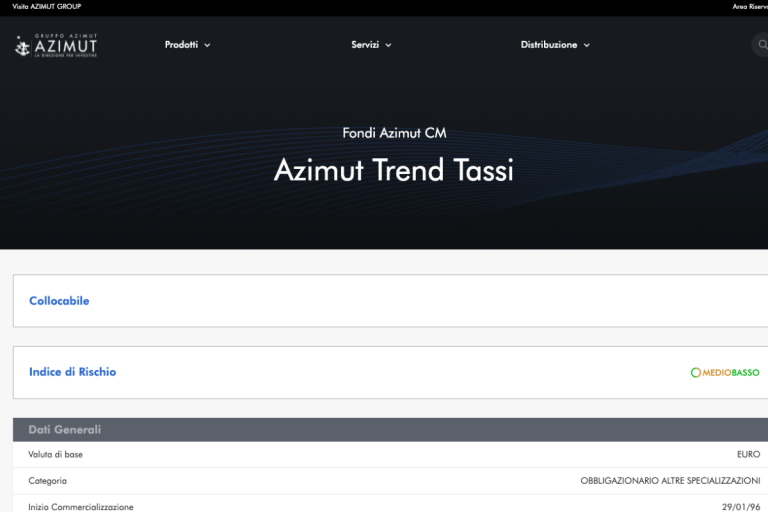Click the Indice di Rischio heading
768x512 pixels.
coord(72,372)
